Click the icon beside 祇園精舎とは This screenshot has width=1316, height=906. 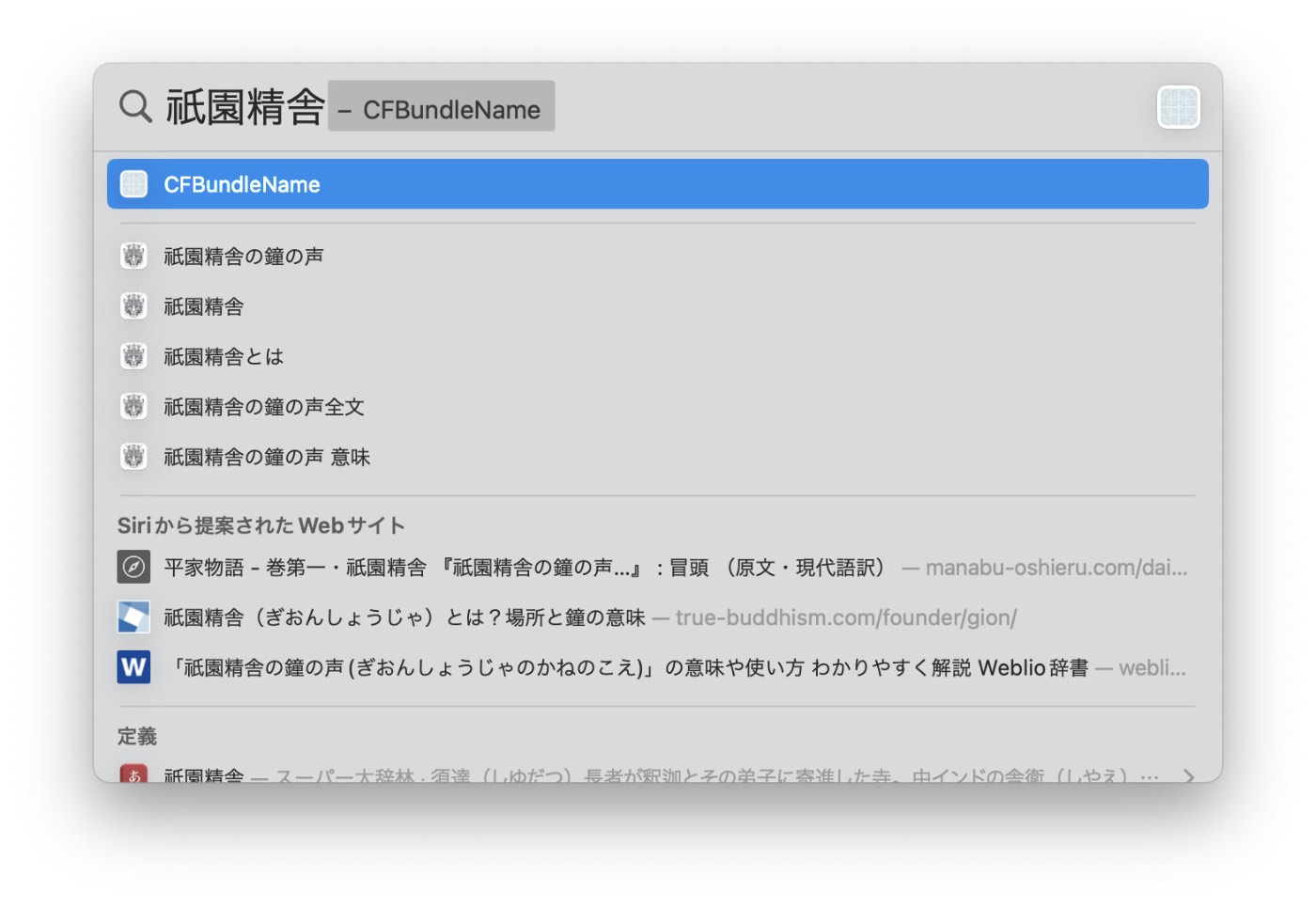pos(134,356)
